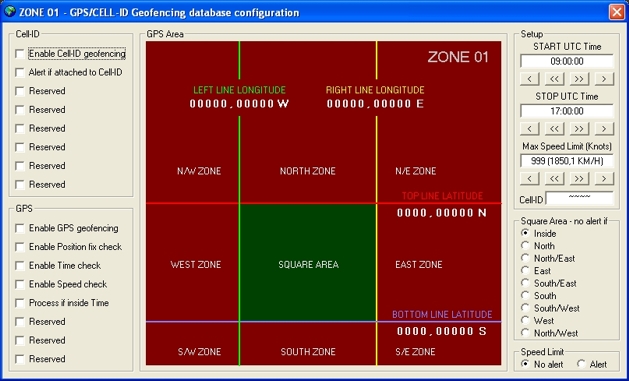Click the globe icon in title bar

[x=10, y=12]
